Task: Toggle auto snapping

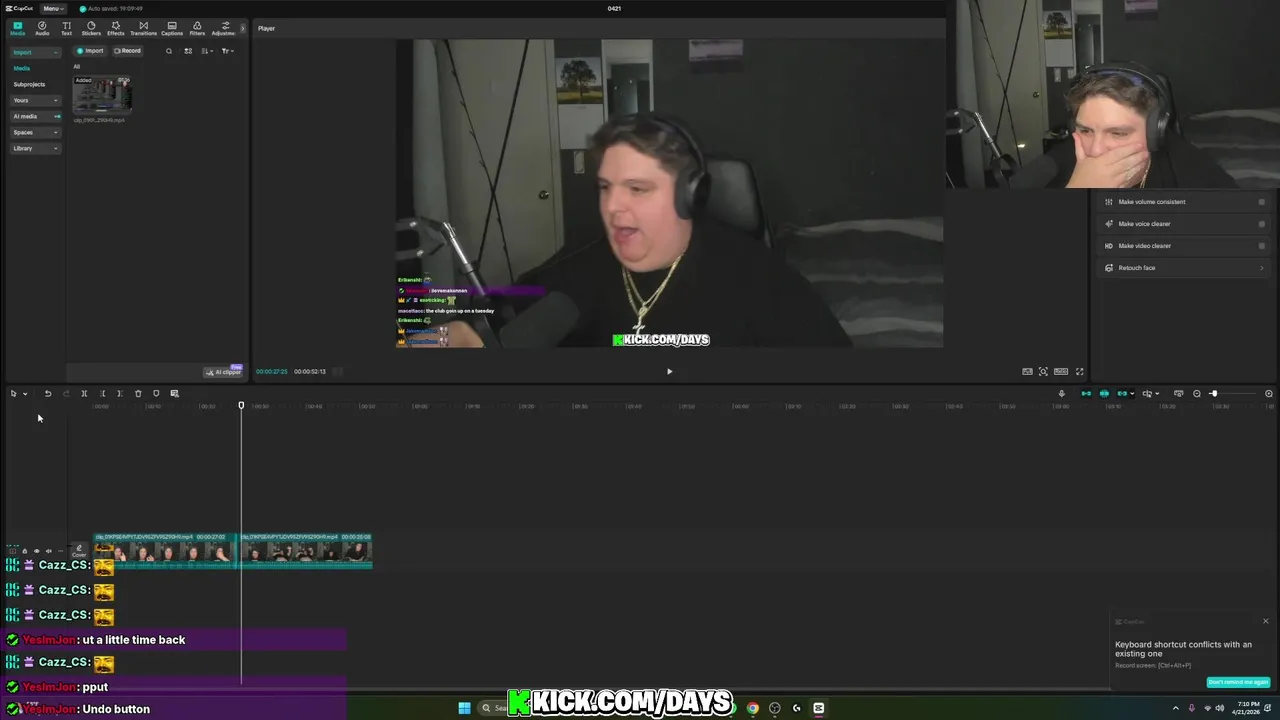Action: click(x=1104, y=394)
